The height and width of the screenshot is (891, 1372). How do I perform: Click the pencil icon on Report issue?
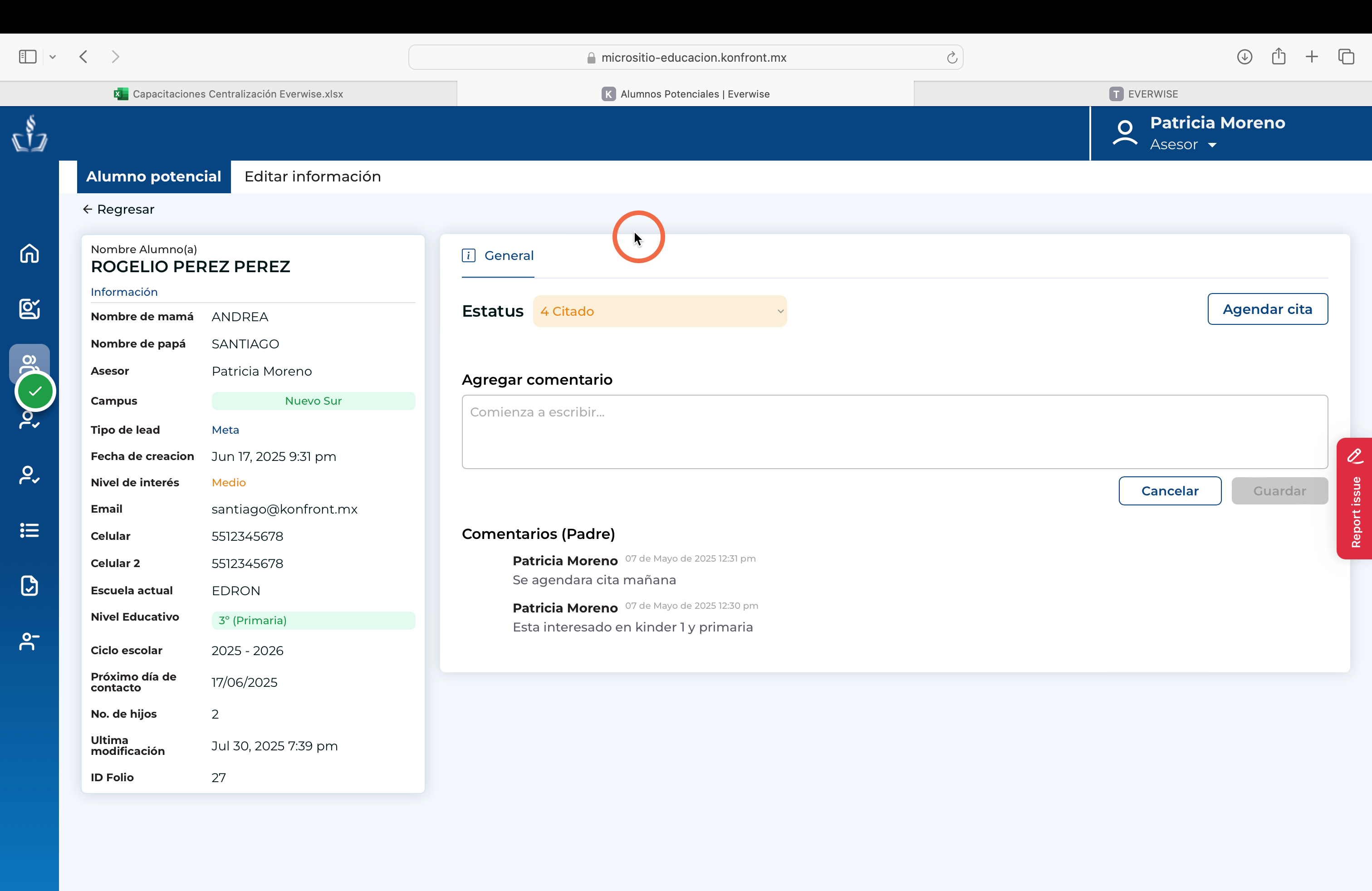point(1355,456)
